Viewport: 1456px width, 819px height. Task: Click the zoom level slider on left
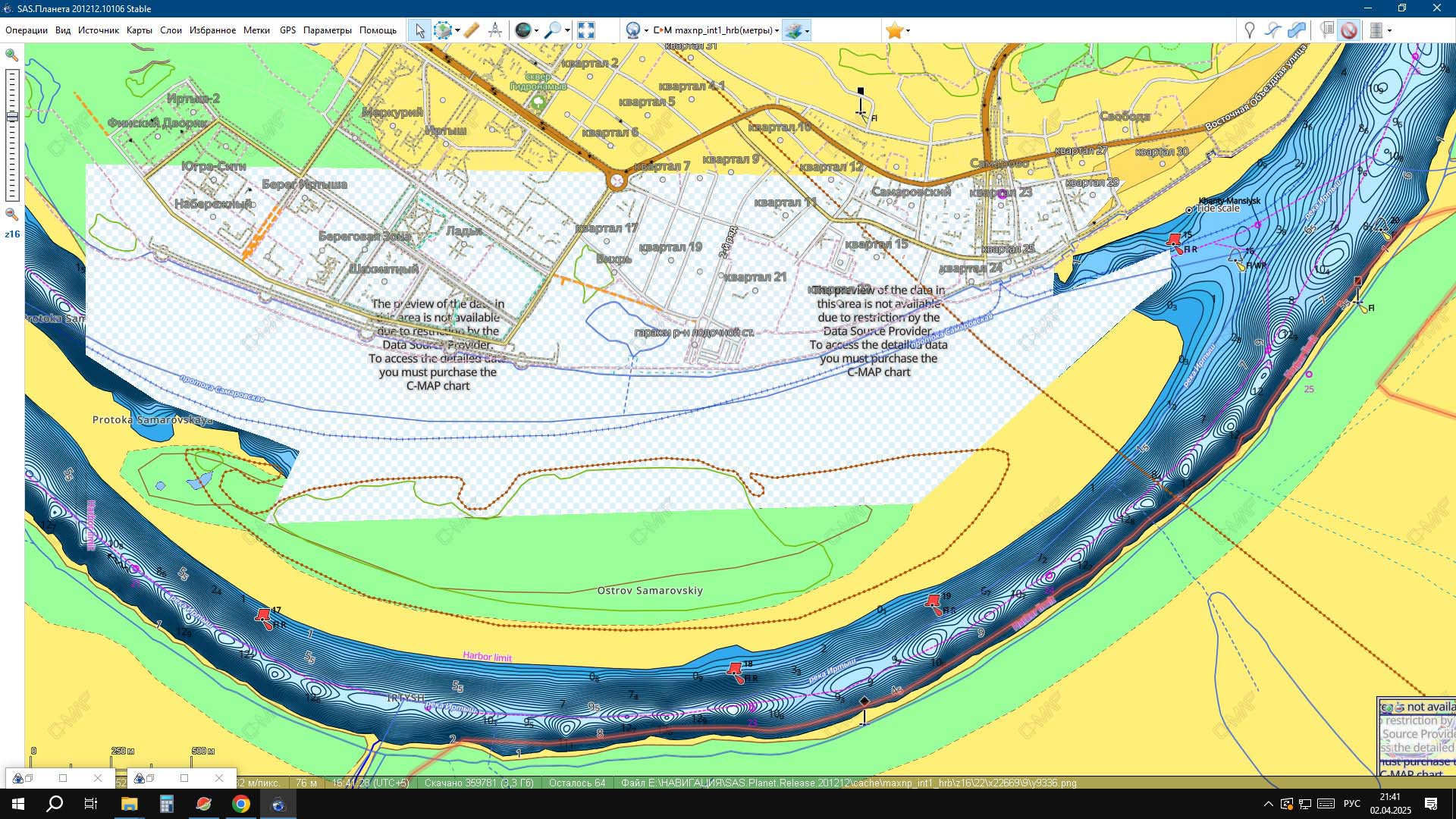click(12, 118)
